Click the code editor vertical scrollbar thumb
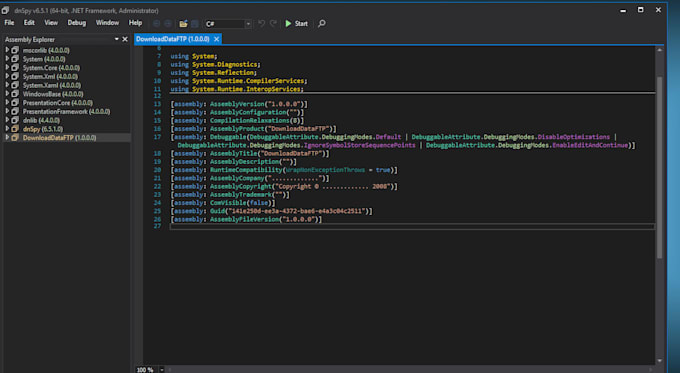Image resolution: width=680 pixels, height=373 pixels. pyautogui.click(x=659, y=168)
